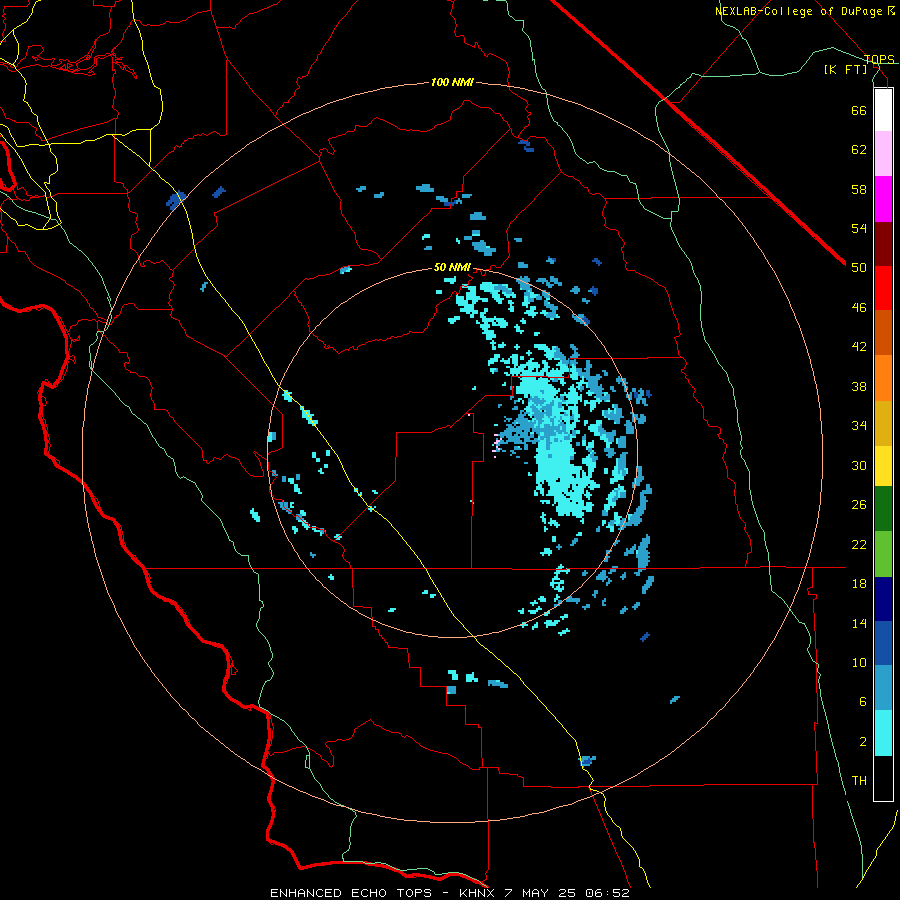Click the 2 legend value
This screenshot has width=900, height=900.
[863, 741]
